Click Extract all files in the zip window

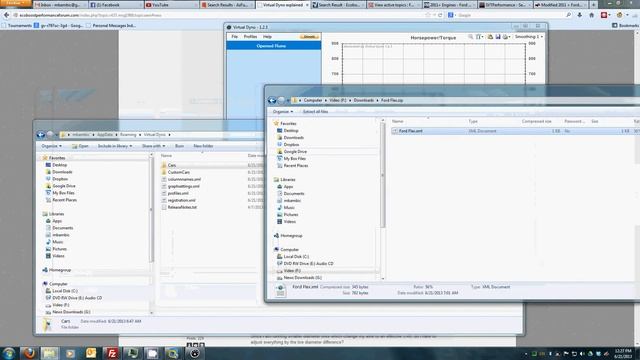tap(315, 111)
